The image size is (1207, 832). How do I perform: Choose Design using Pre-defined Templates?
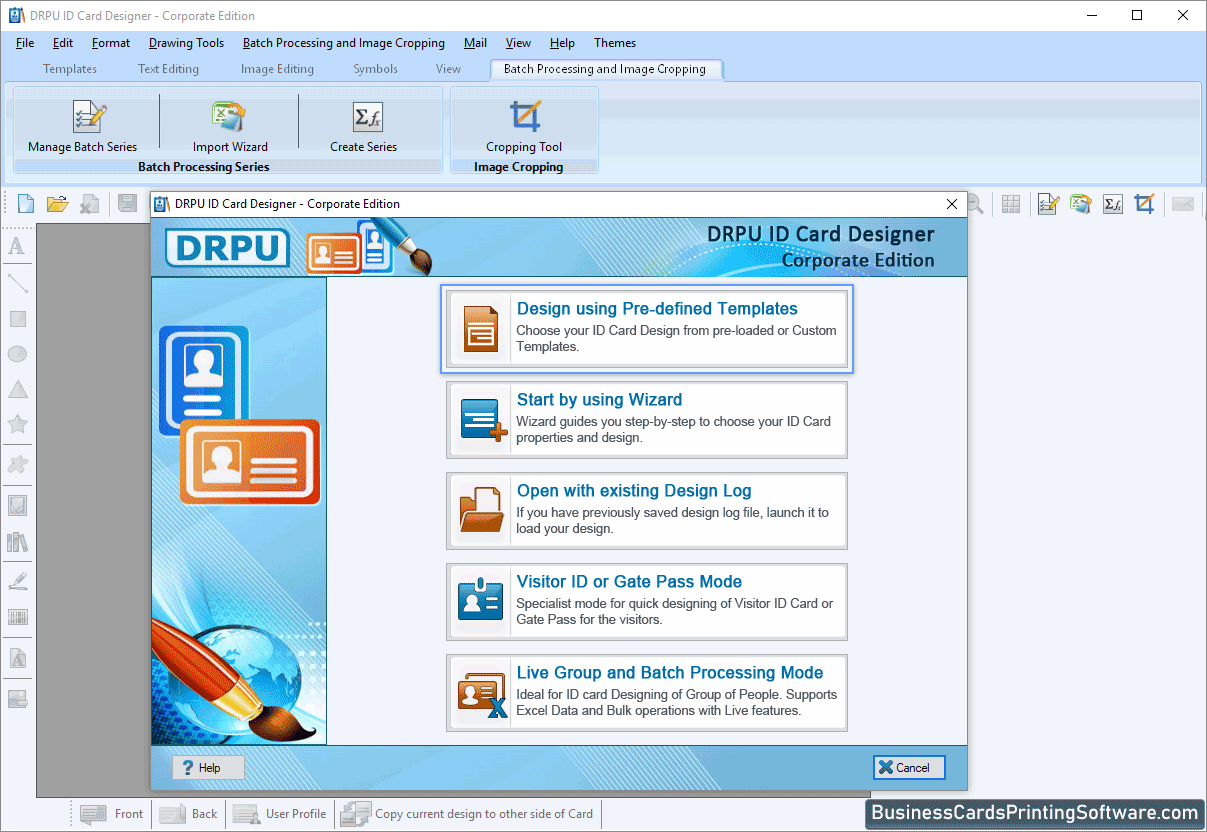pyautogui.click(x=647, y=328)
